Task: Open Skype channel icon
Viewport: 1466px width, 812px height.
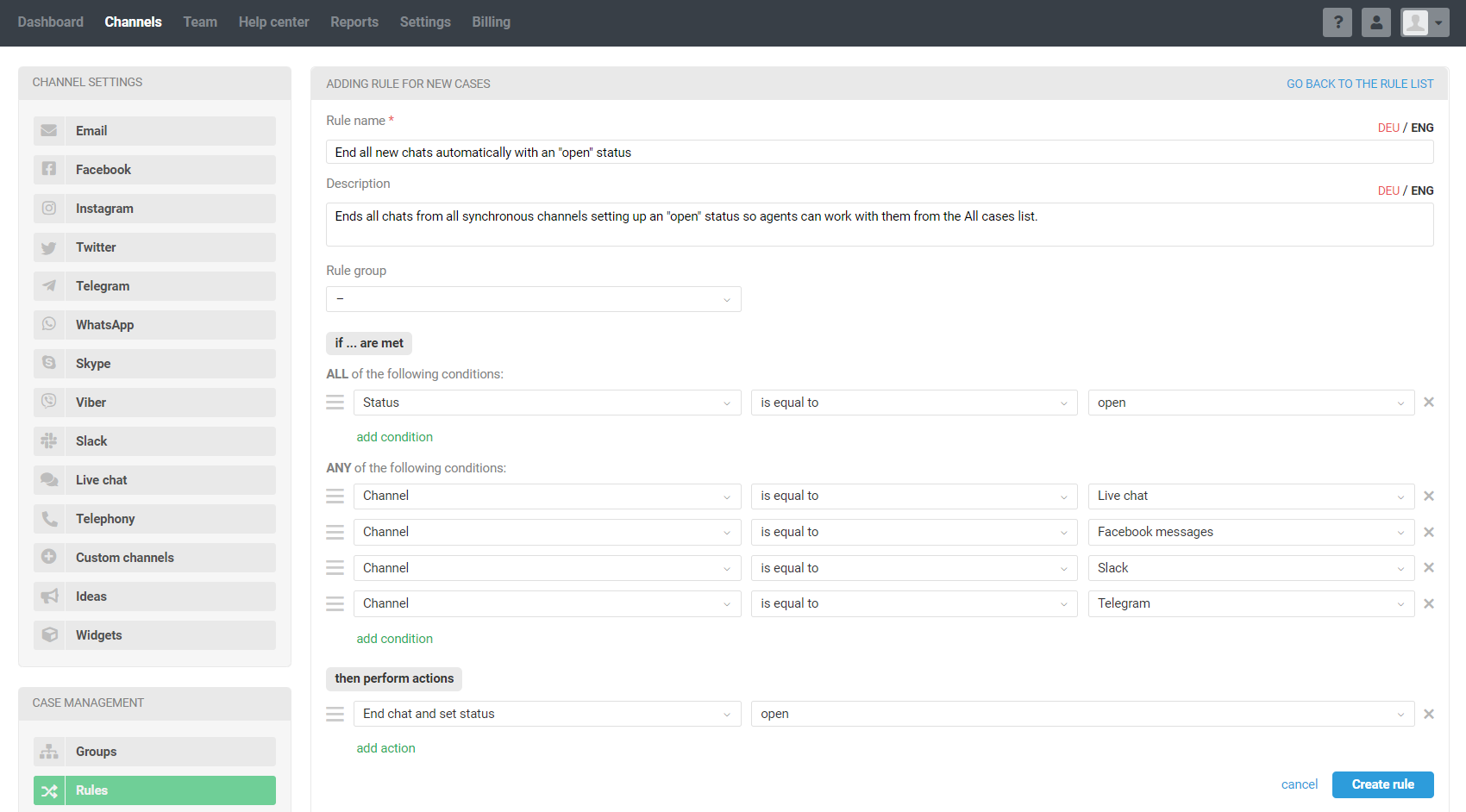Action: pos(49,364)
